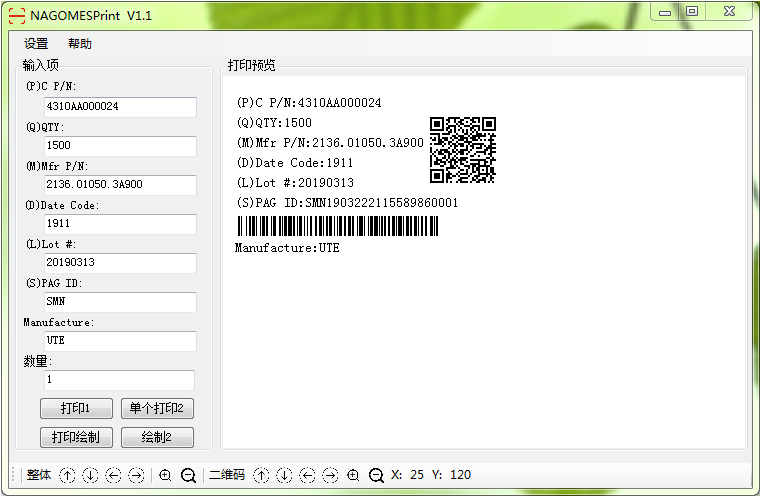Viewport: 761px width, 497px height.
Task: Move QR code right using 二维码 arrow
Action: pyautogui.click(x=330, y=476)
